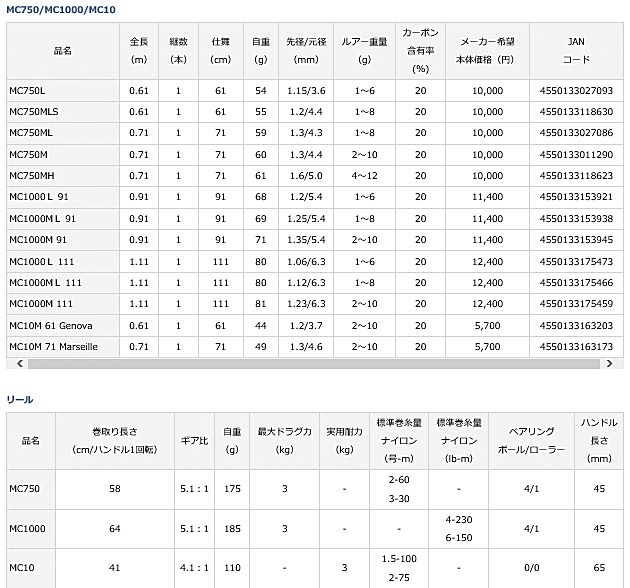Click JAN code 4550133175466

(576, 283)
